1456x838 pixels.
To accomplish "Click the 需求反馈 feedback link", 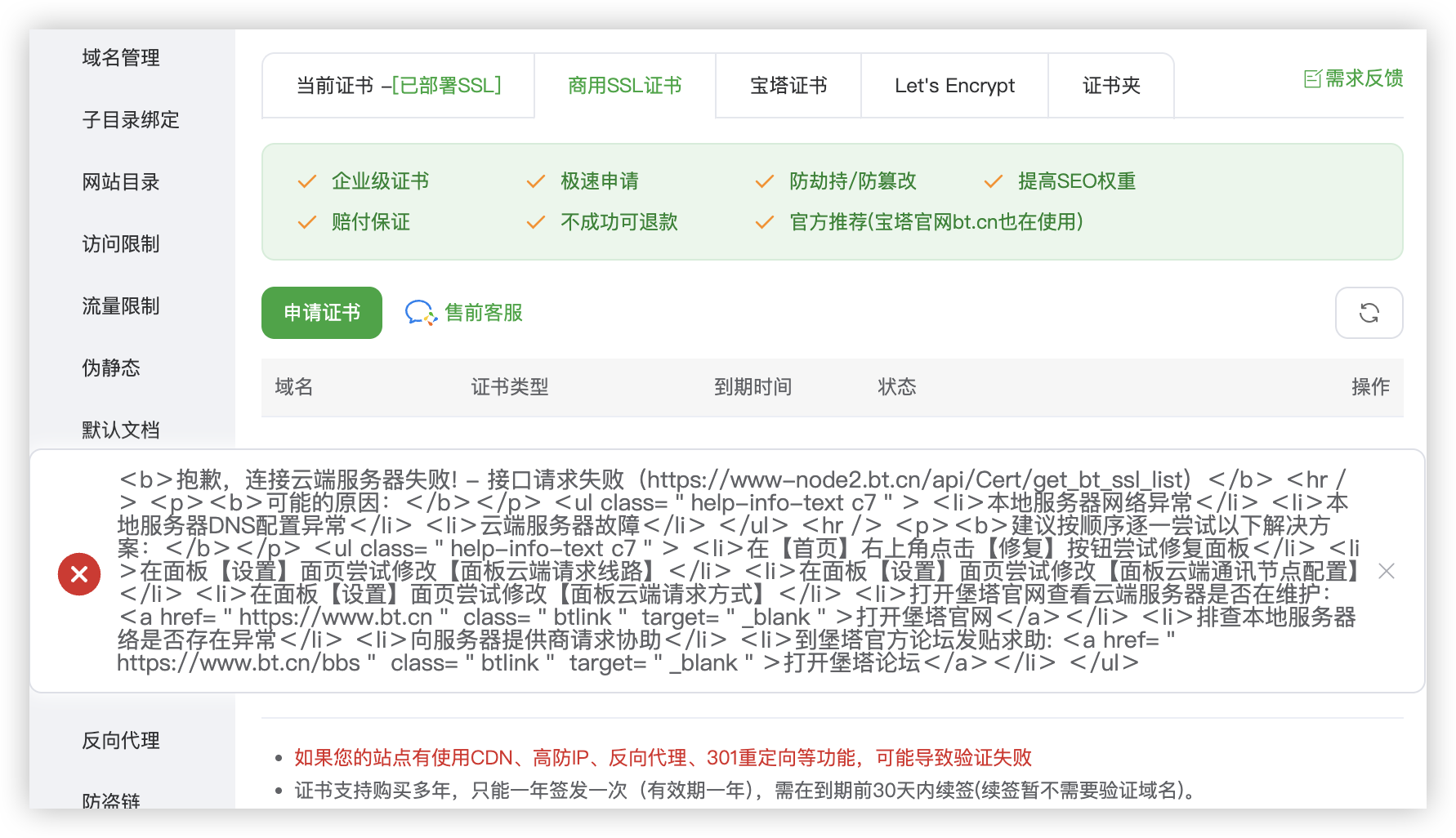I will click(1354, 78).
